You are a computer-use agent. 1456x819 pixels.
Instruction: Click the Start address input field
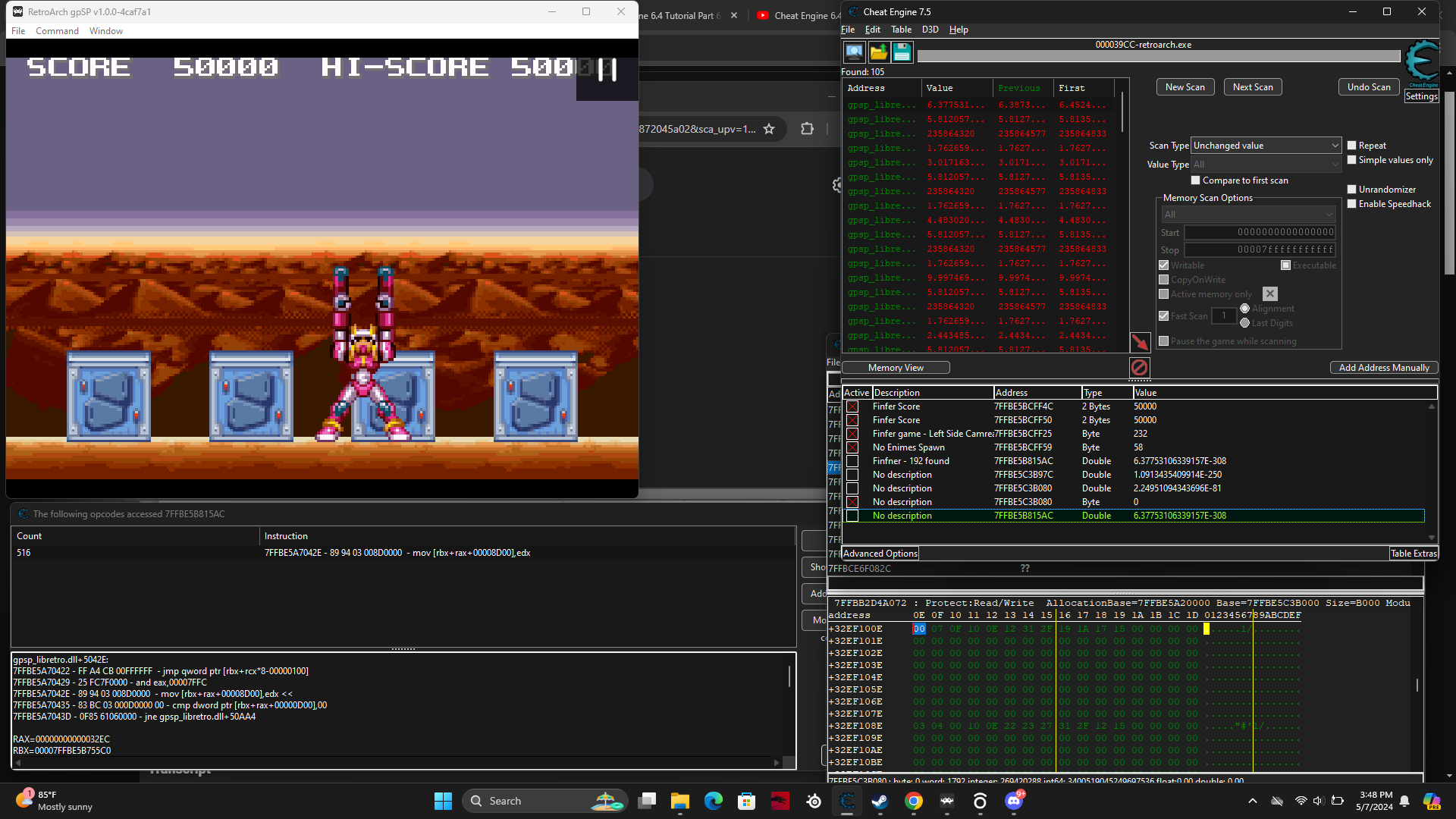point(1259,233)
